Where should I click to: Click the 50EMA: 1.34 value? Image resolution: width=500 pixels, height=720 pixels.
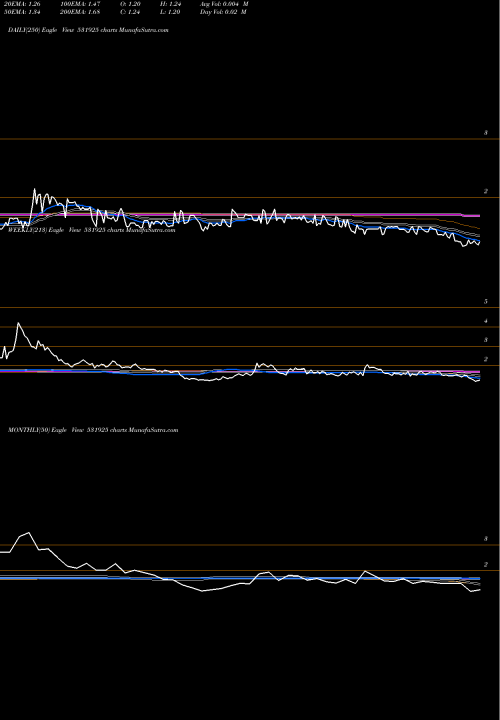pyautogui.click(x=22, y=12)
